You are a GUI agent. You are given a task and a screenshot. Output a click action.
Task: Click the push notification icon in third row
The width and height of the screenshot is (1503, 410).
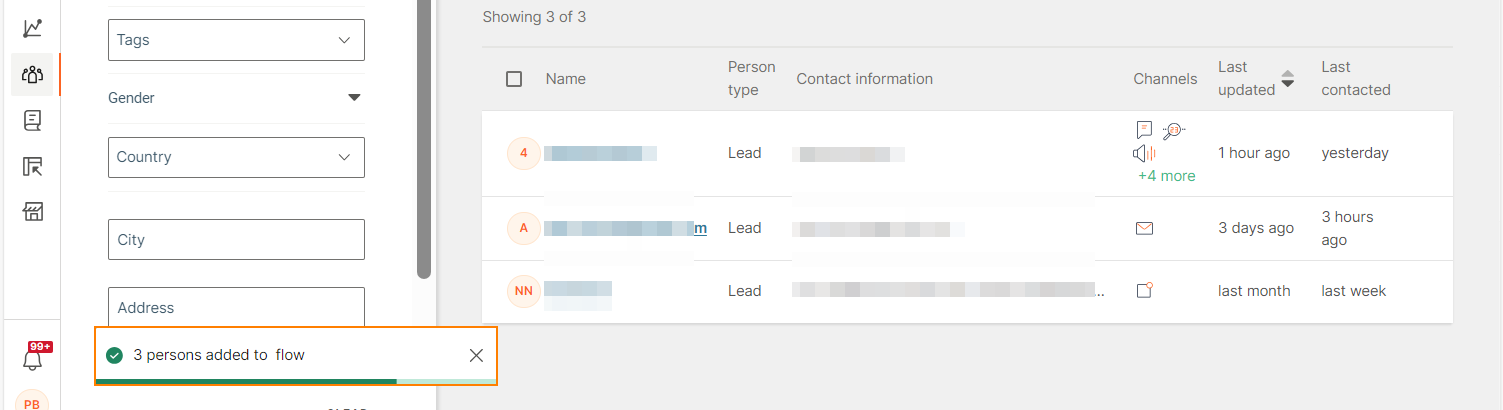[x=1145, y=291]
